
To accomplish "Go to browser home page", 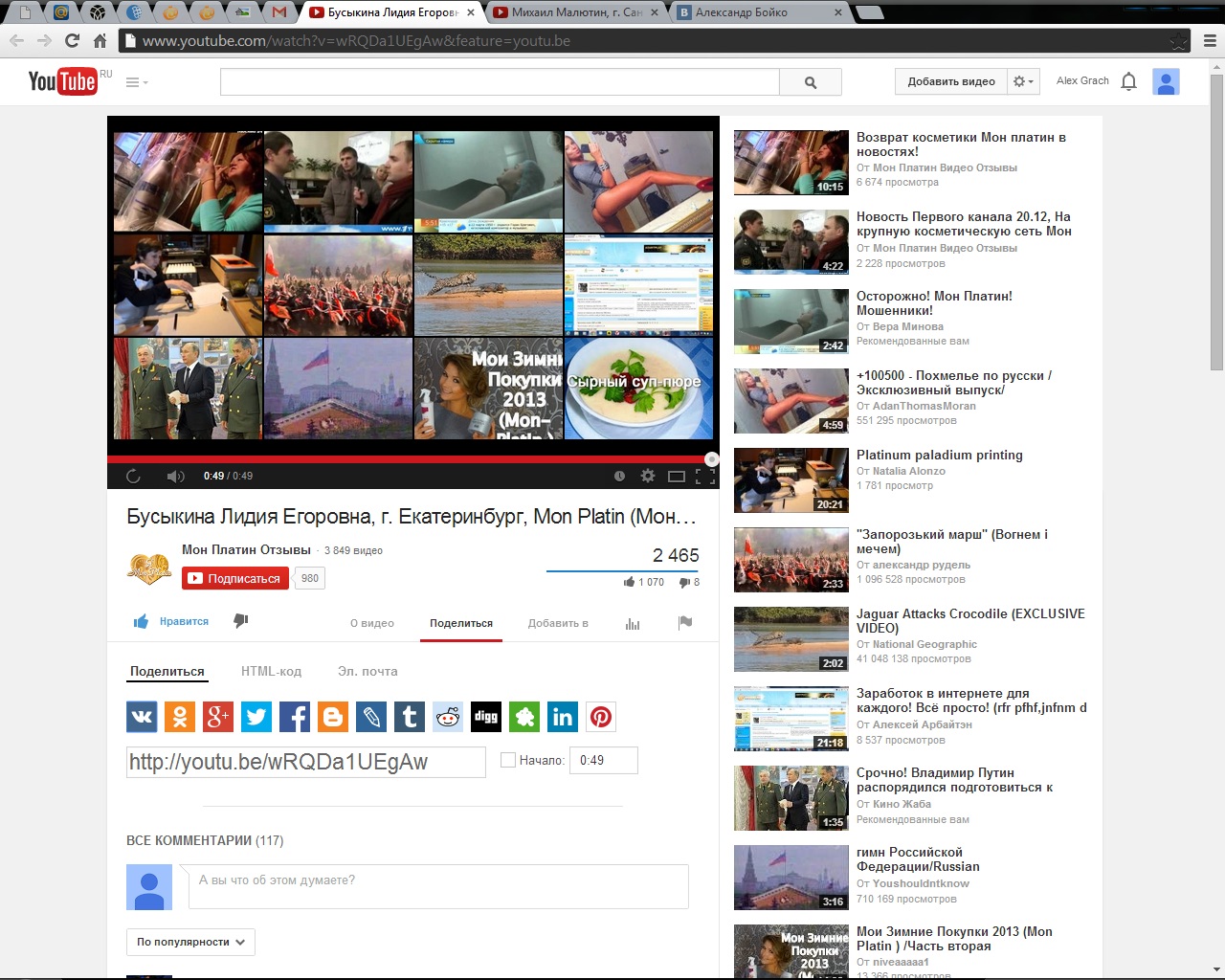I will 100,40.
